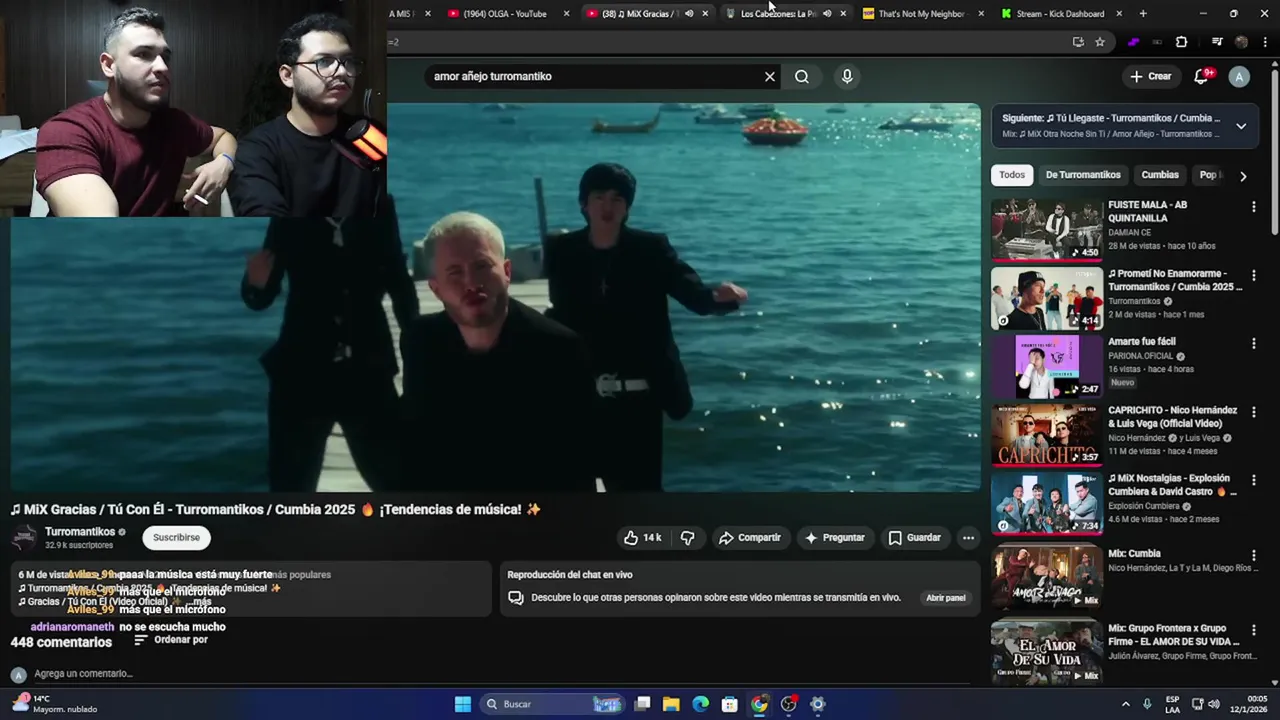Screen dimensions: 1280x720
Task: Start voice search with the microphone icon
Action: (x=847, y=77)
